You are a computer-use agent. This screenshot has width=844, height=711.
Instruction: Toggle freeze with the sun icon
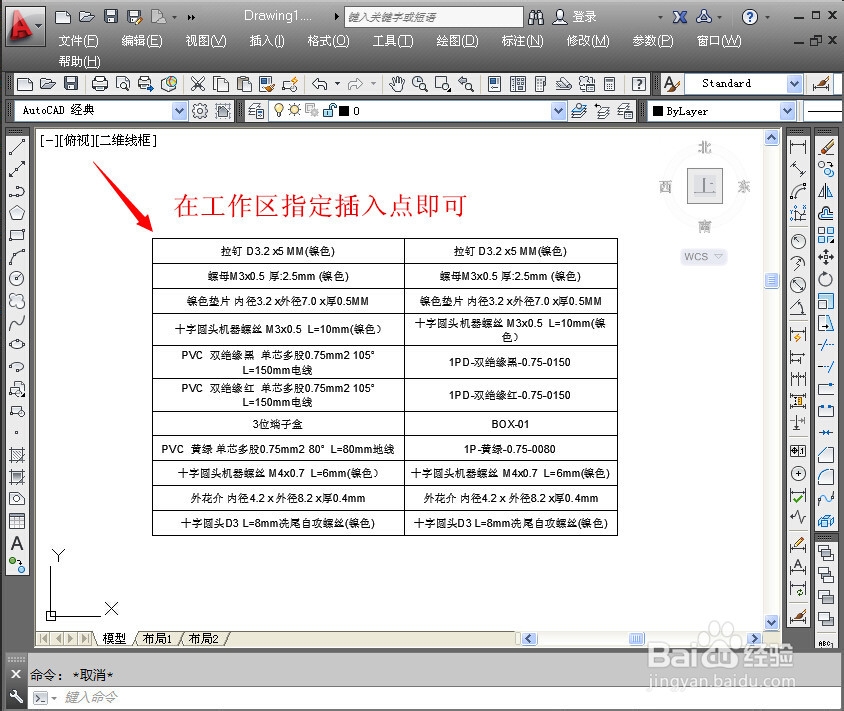(x=296, y=110)
